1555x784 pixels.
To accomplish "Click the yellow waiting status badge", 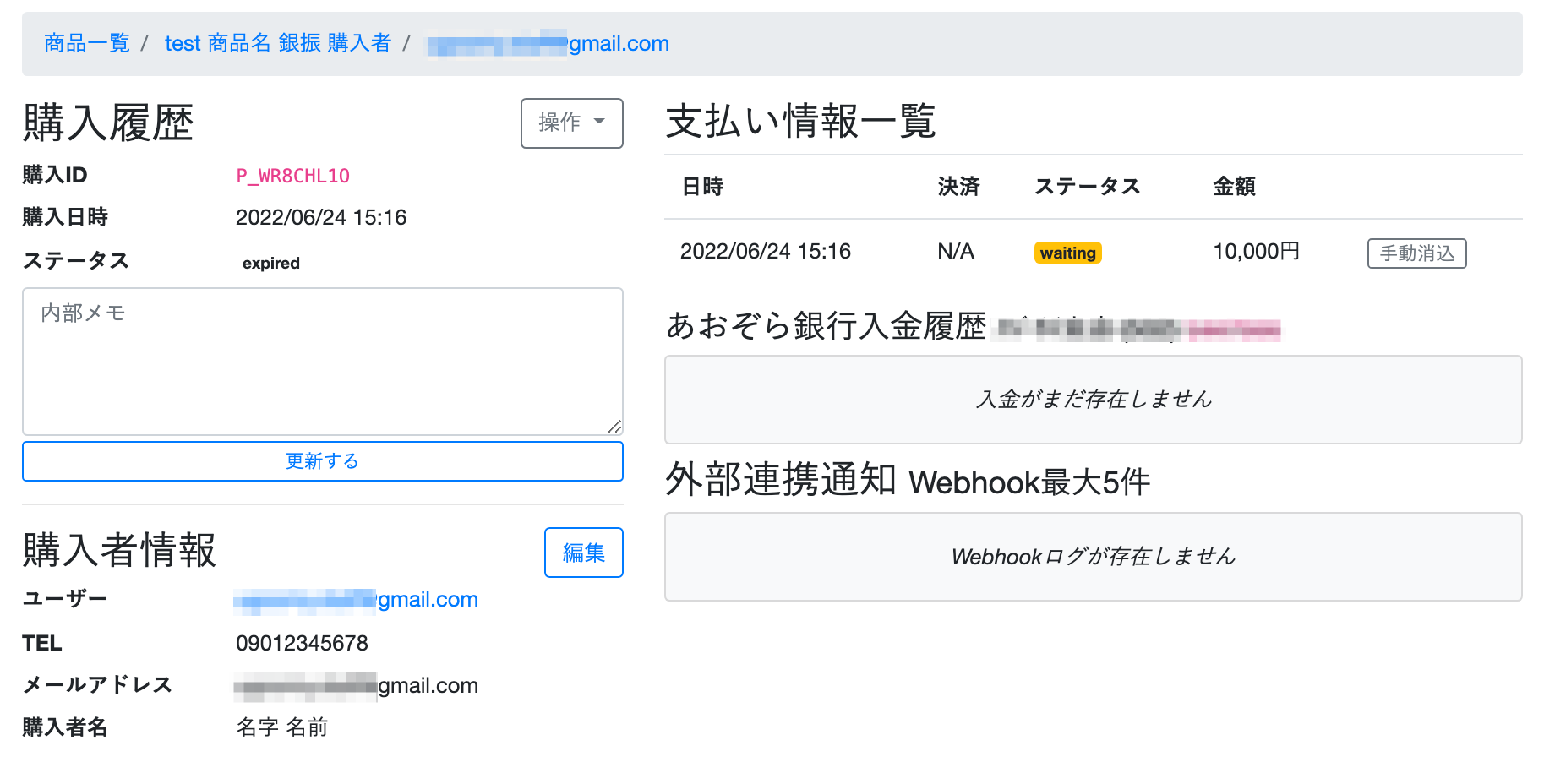I will [x=1067, y=253].
